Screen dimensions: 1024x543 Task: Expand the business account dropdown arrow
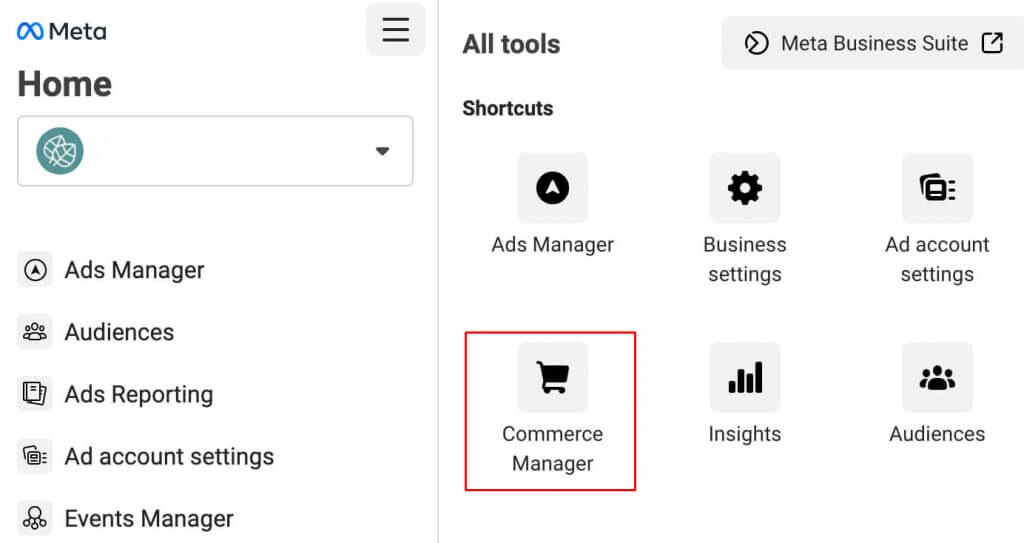tap(381, 151)
